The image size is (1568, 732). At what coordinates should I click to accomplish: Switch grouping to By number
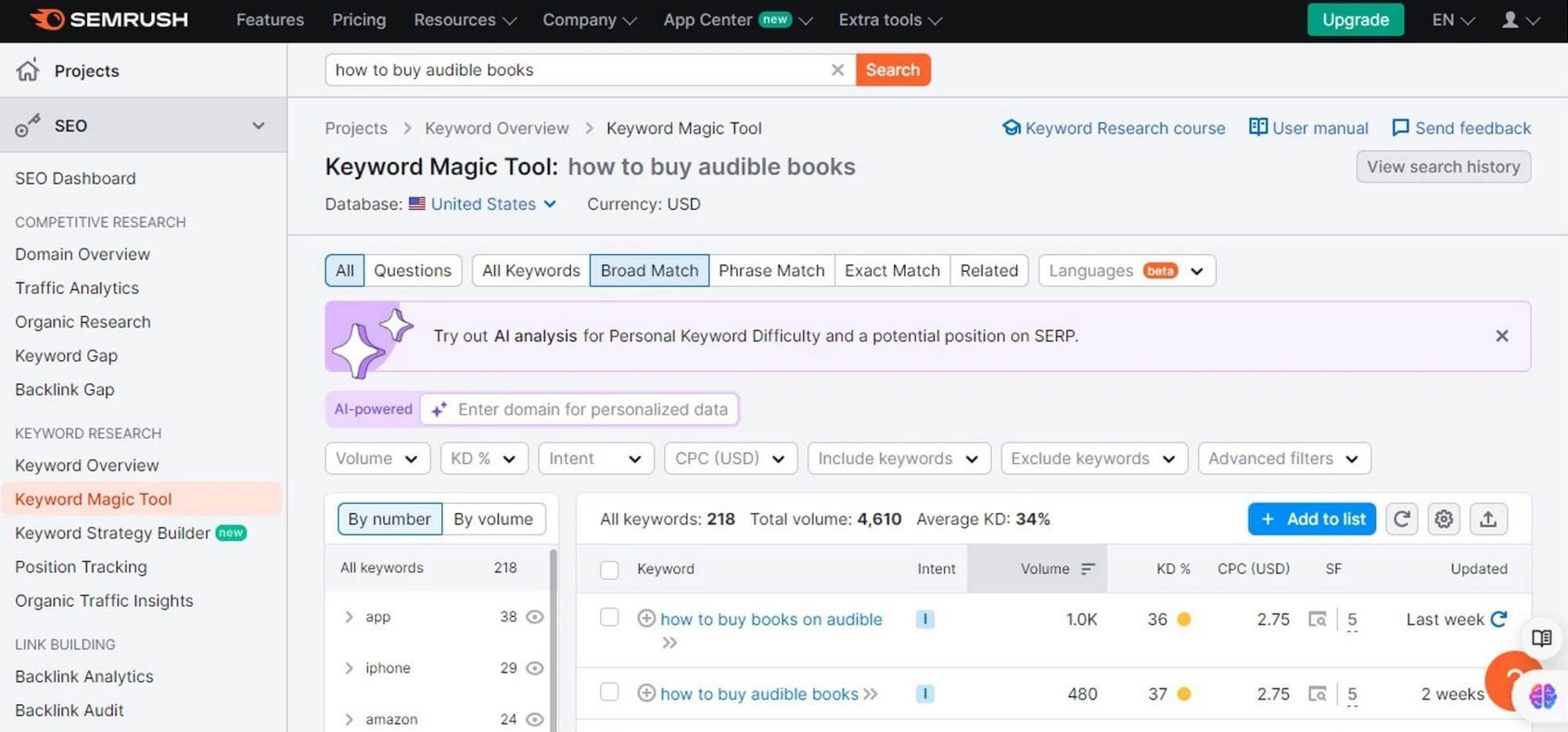tap(389, 519)
